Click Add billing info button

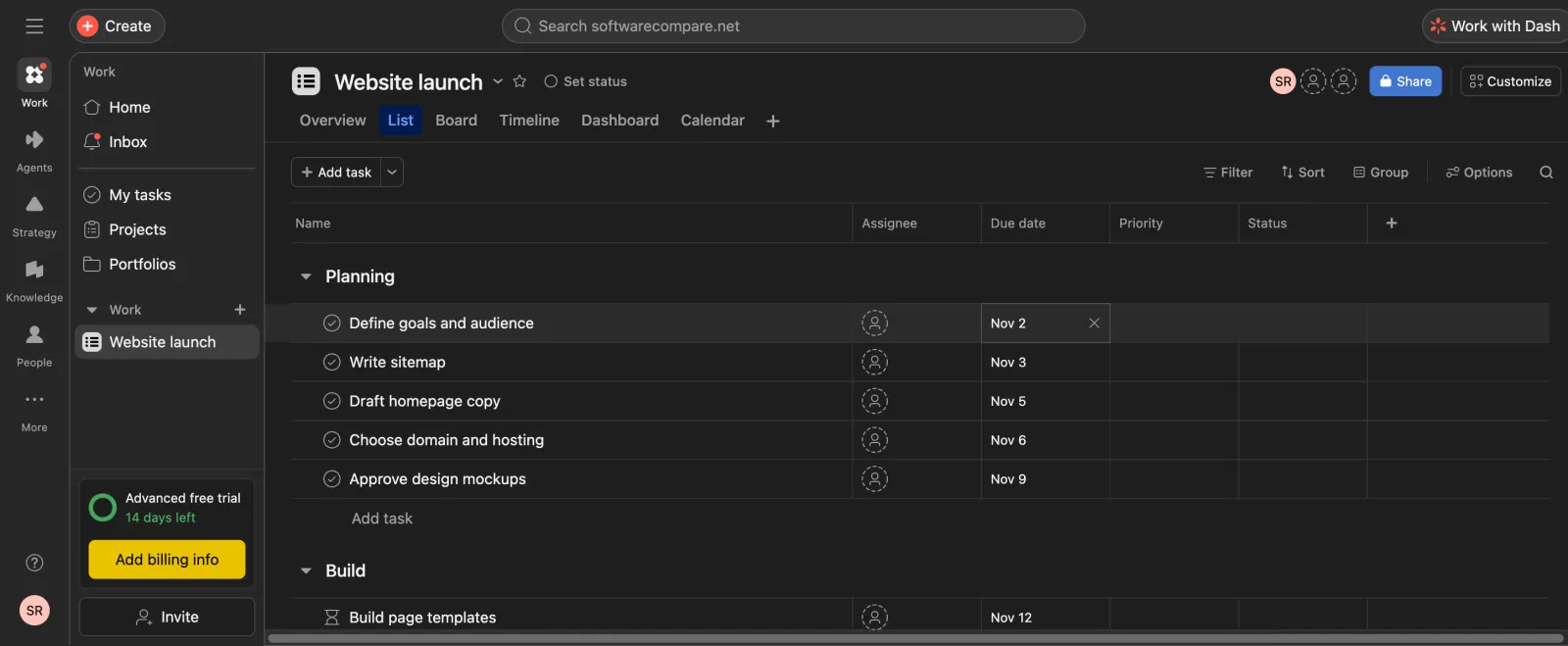(167, 560)
